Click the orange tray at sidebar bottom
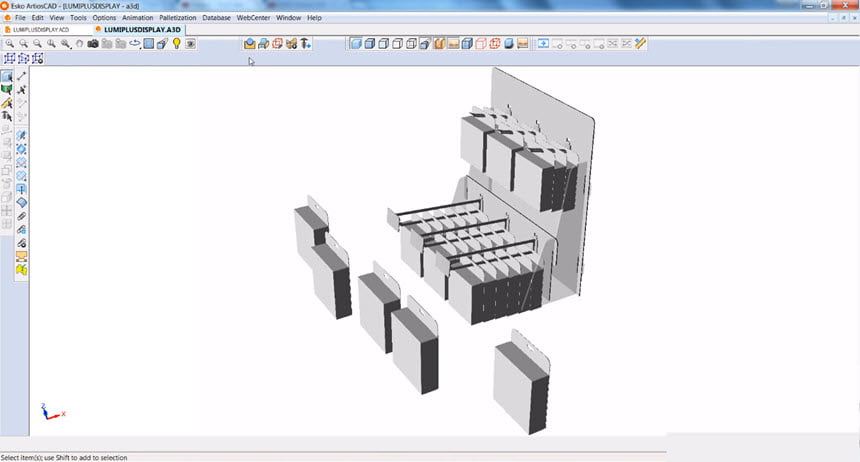 pos(21,256)
